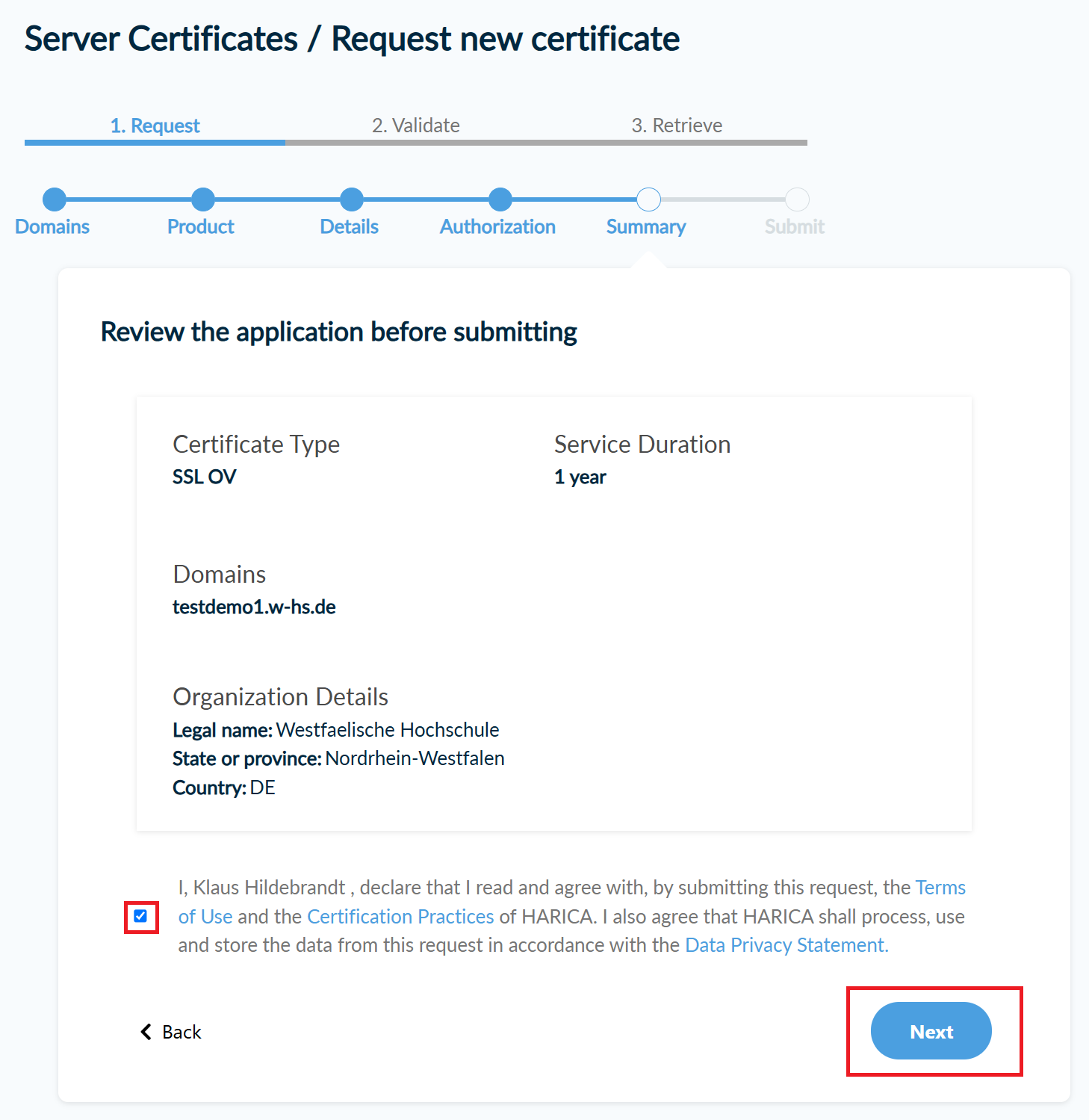Click the Details step circle
Image resolution: width=1089 pixels, height=1120 pixels.
coord(351,199)
